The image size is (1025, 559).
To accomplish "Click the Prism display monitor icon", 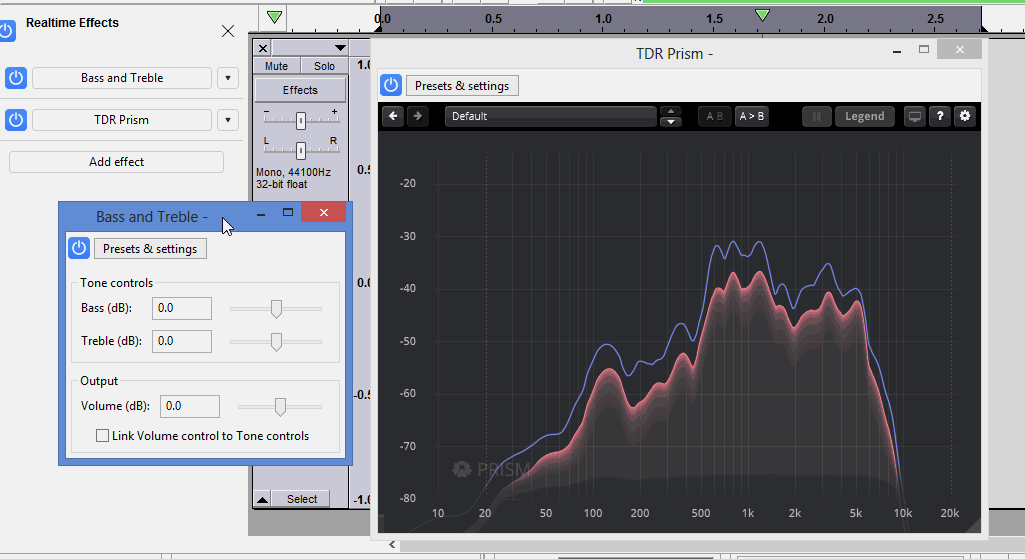I will coord(915,116).
